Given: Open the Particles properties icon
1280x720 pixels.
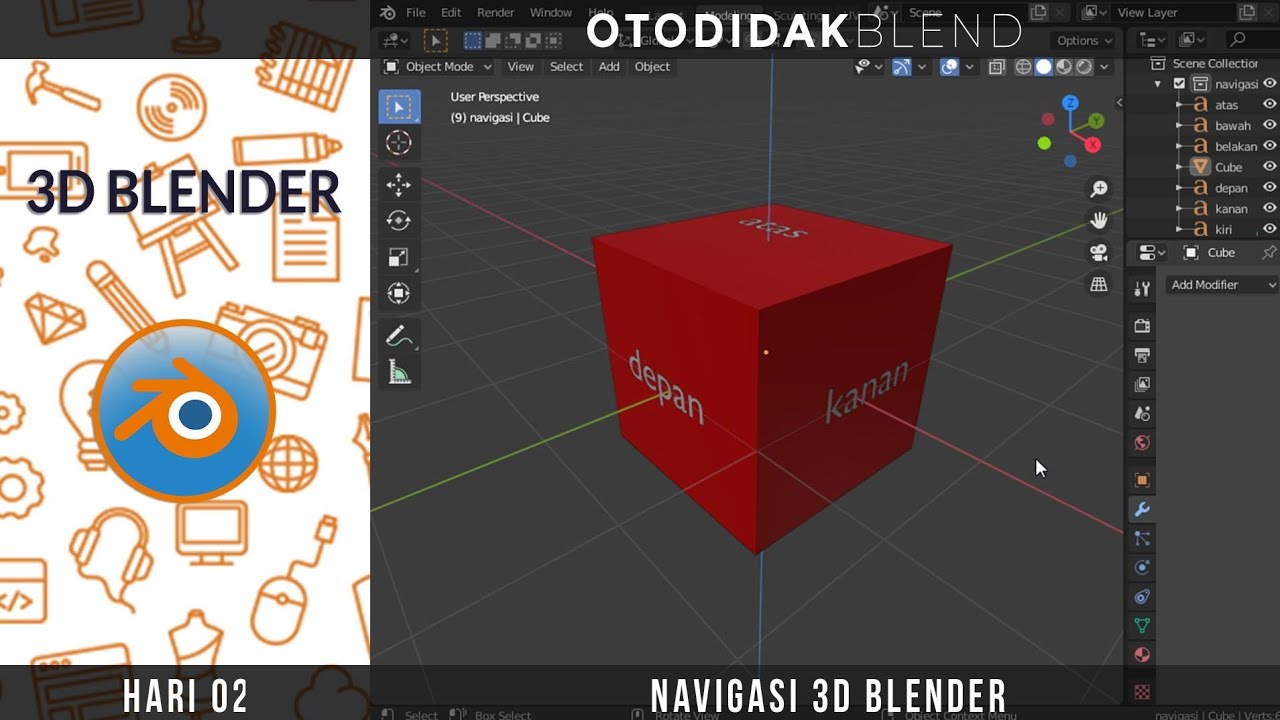Looking at the screenshot, I should (1142, 538).
